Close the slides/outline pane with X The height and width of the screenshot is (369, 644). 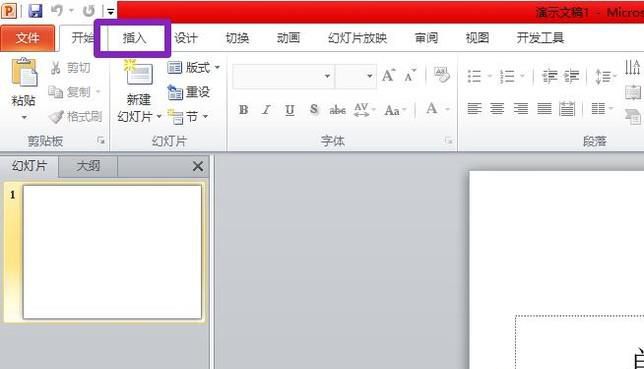[x=198, y=166]
